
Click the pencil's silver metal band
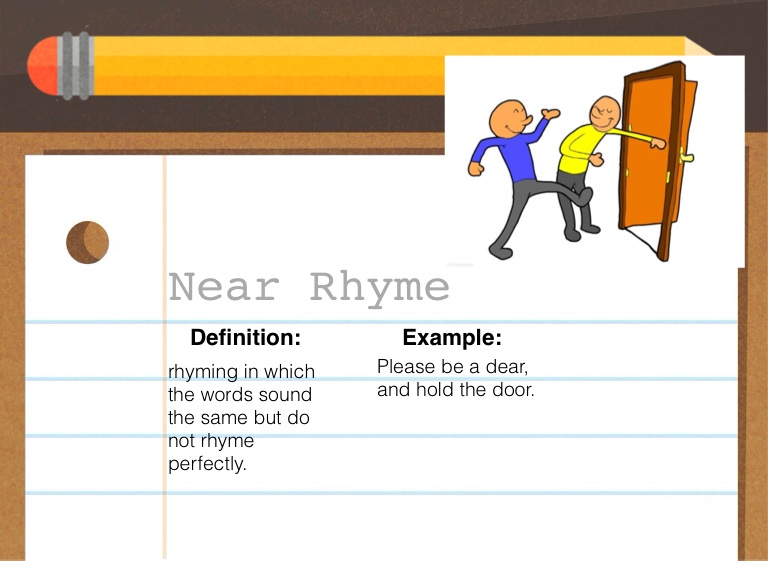click(x=74, y=67)
